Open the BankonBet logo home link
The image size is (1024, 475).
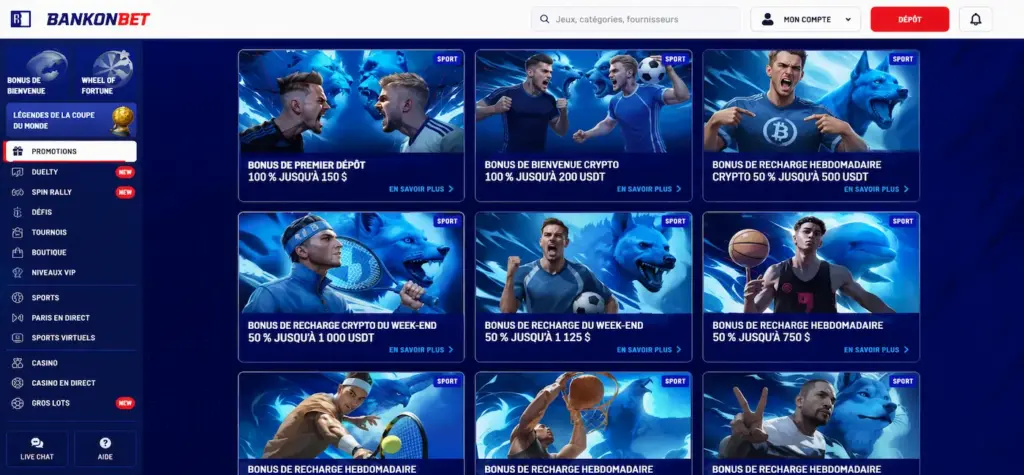[x=98, y=20]
